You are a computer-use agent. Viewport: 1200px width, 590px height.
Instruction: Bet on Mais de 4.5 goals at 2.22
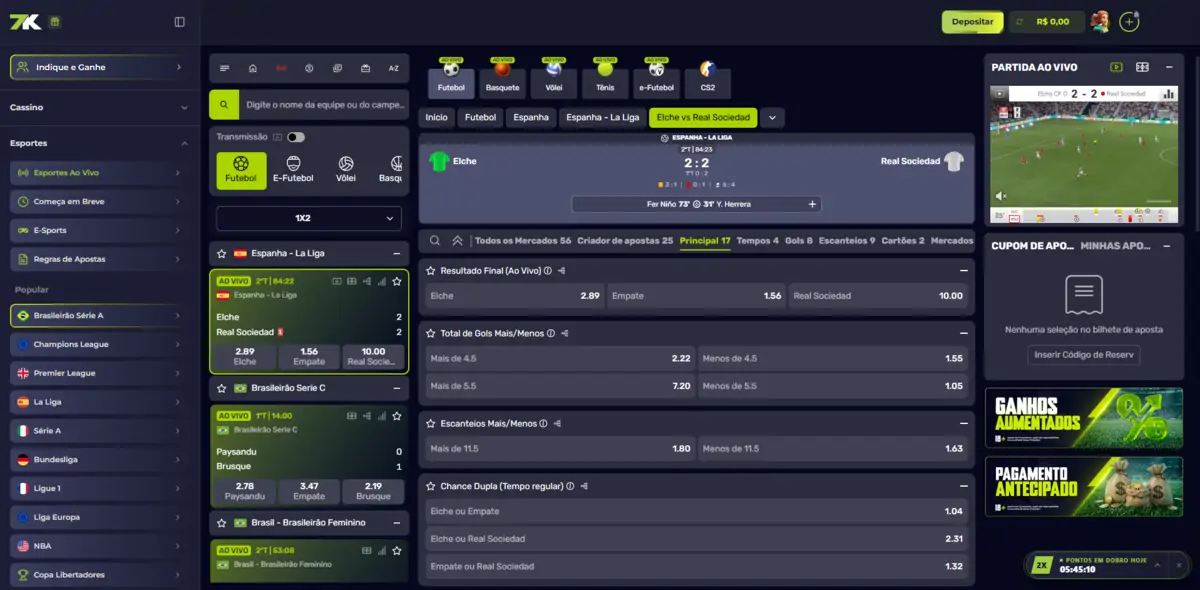point(560,358)
